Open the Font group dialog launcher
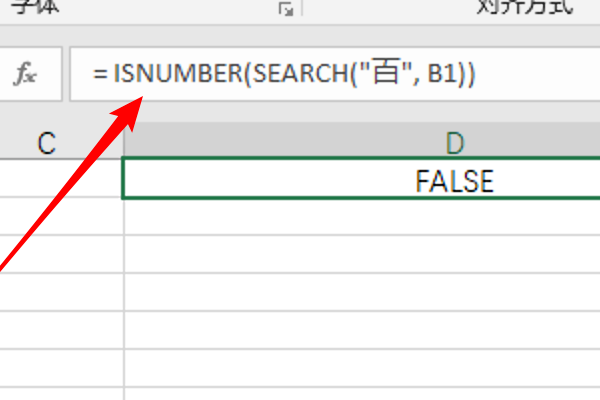600x400 pixels. pos(286,7)
